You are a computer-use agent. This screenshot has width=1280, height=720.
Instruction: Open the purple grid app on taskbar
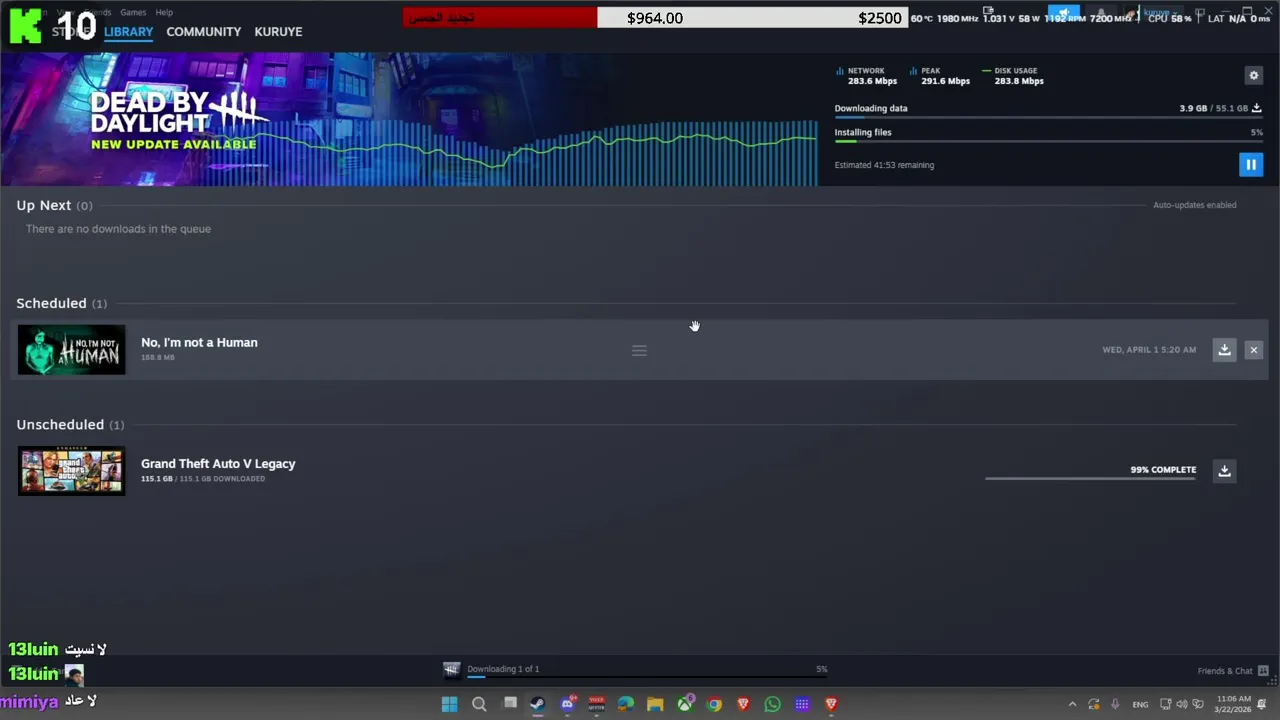coord(802,704)
